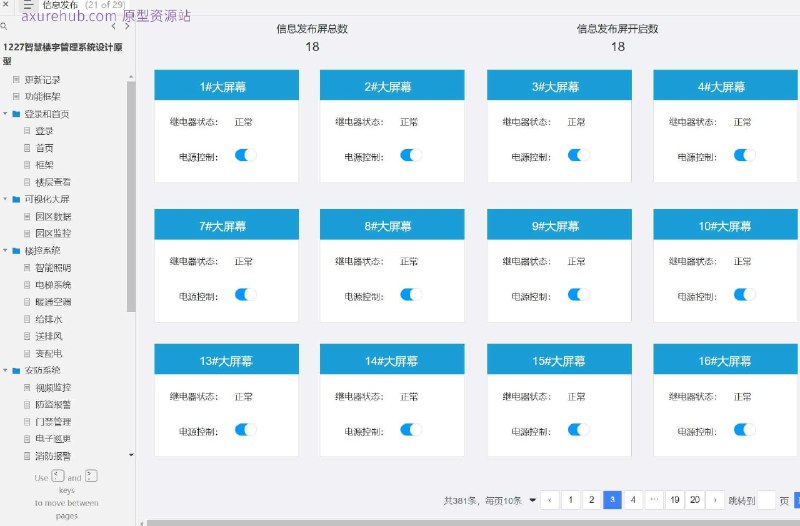Image resolution: width=800 pixels, height=526 pixels.
Task: Go to page 20
Action: (x=695, y=500)
